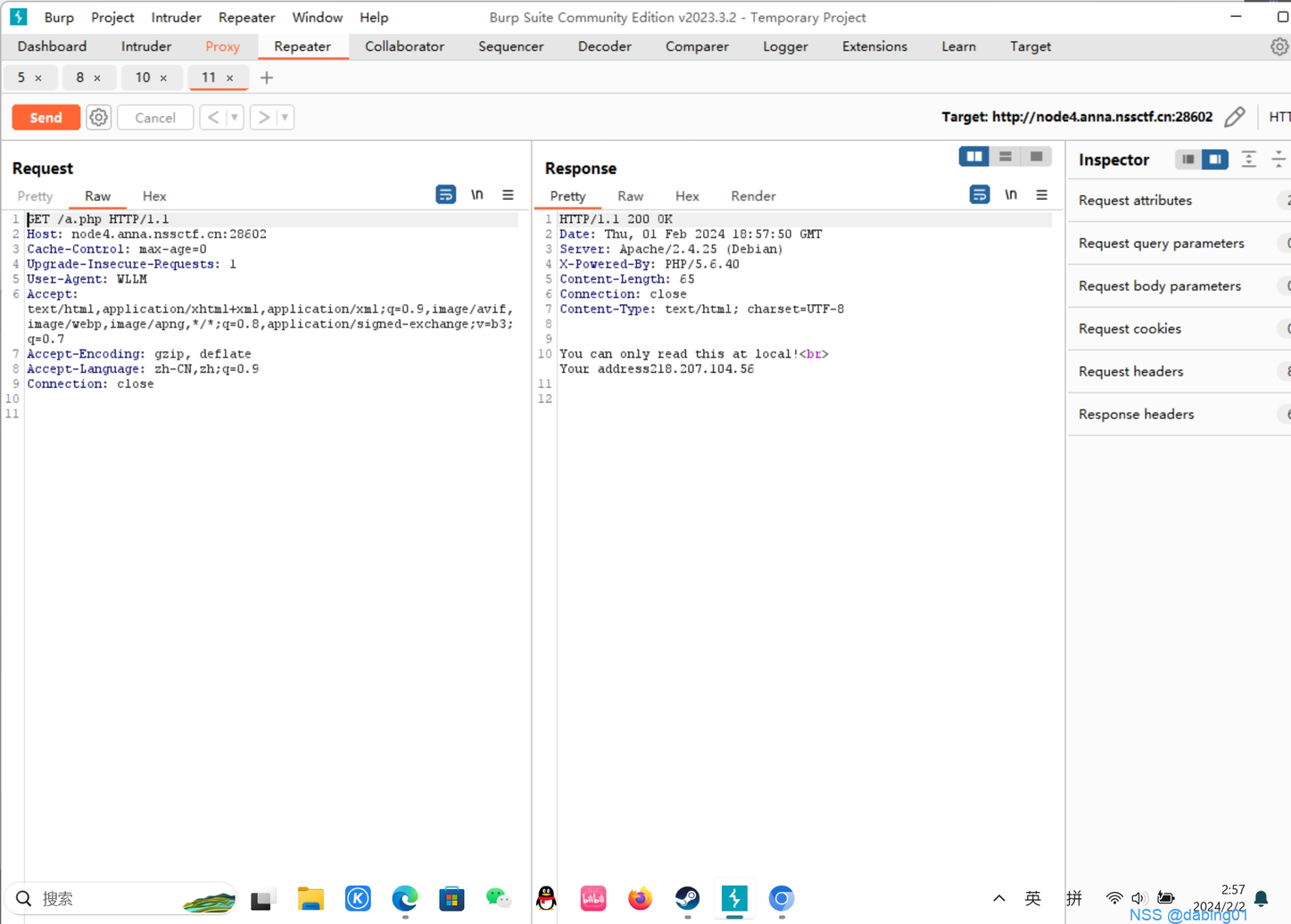
Task: Open Request panel options menu icon
Action: [508, 194]
